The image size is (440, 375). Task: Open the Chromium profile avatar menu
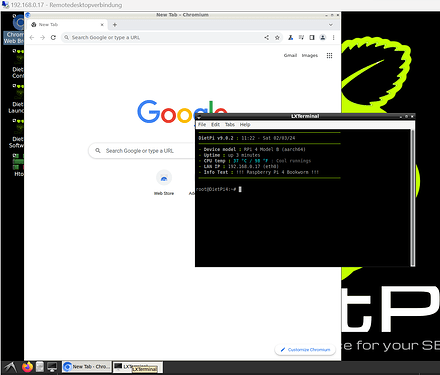(323, 38)
